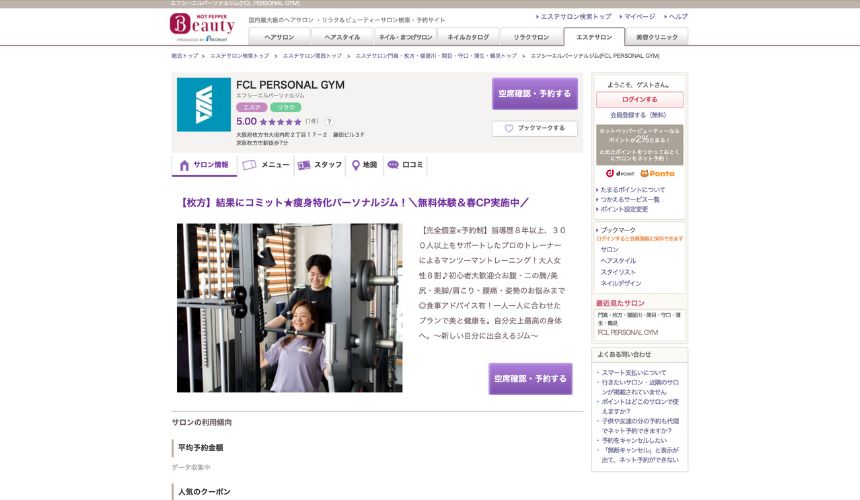Click the 門真・枚方 area breadcrumb
The image size is (860, 500).
436,56
